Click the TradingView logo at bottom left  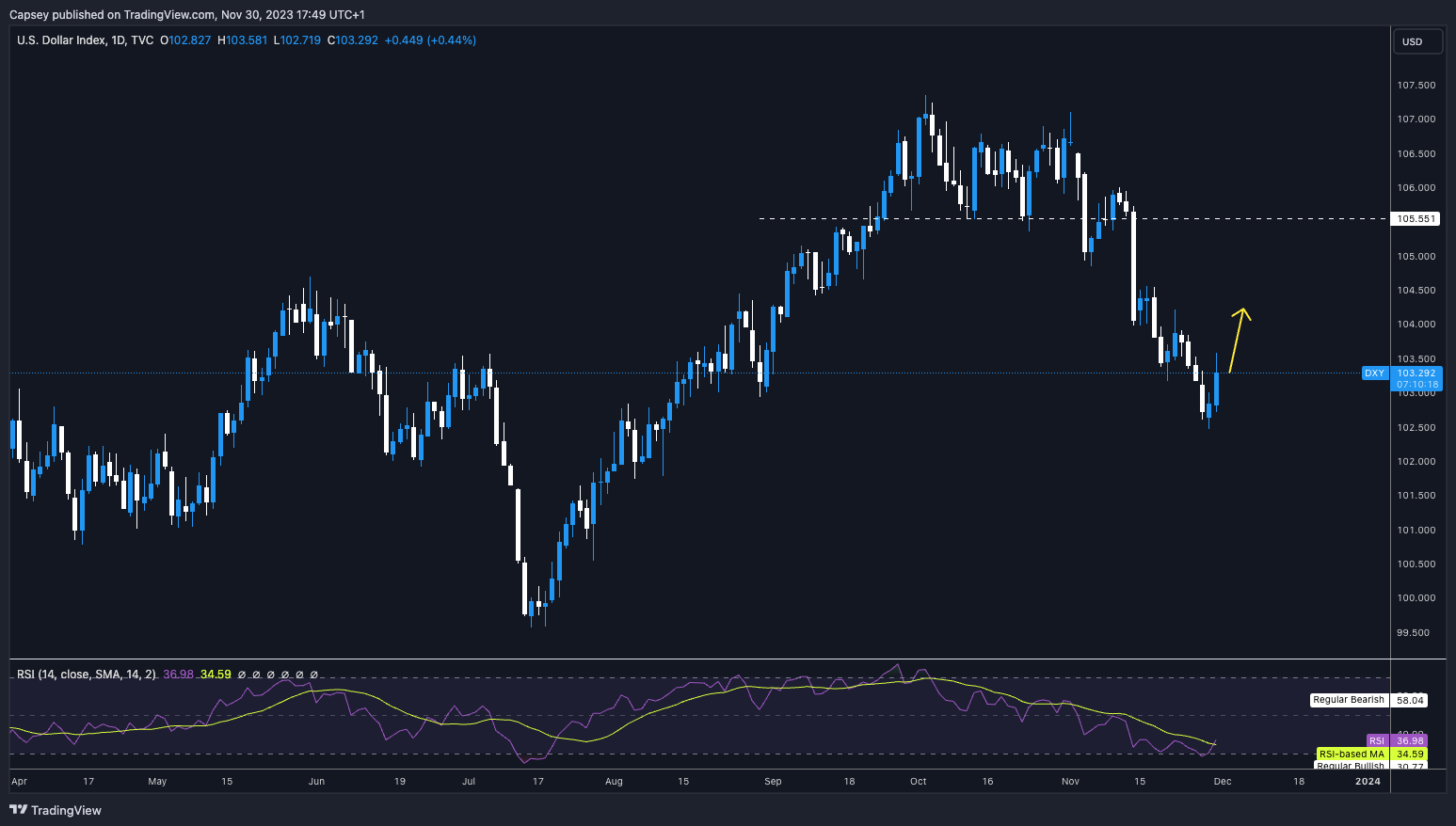point(56,810)
